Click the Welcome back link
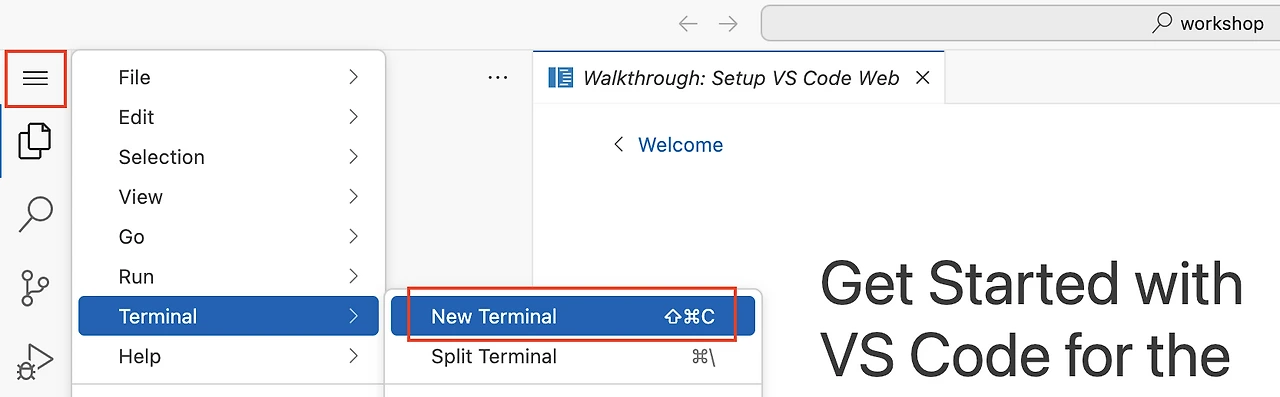Image resolution: width=1280 pixels, height=397 pixels. pyautogui.click(x=680, y=145)
